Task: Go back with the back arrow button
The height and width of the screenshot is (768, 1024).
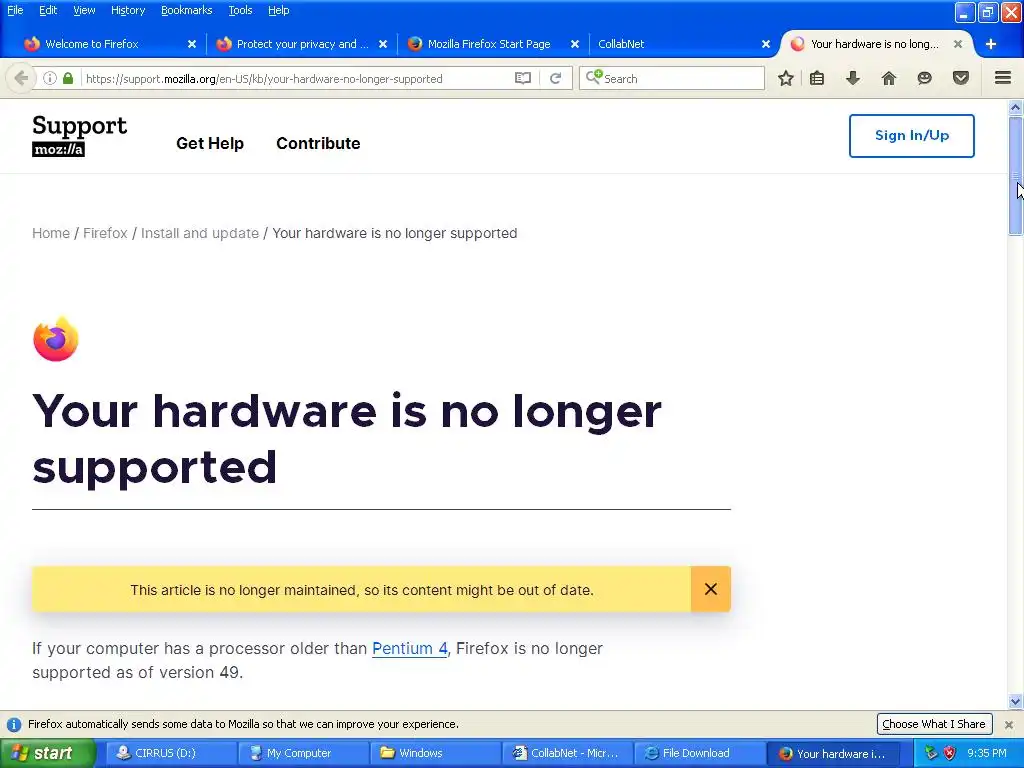Action: [x=21, y=78]
